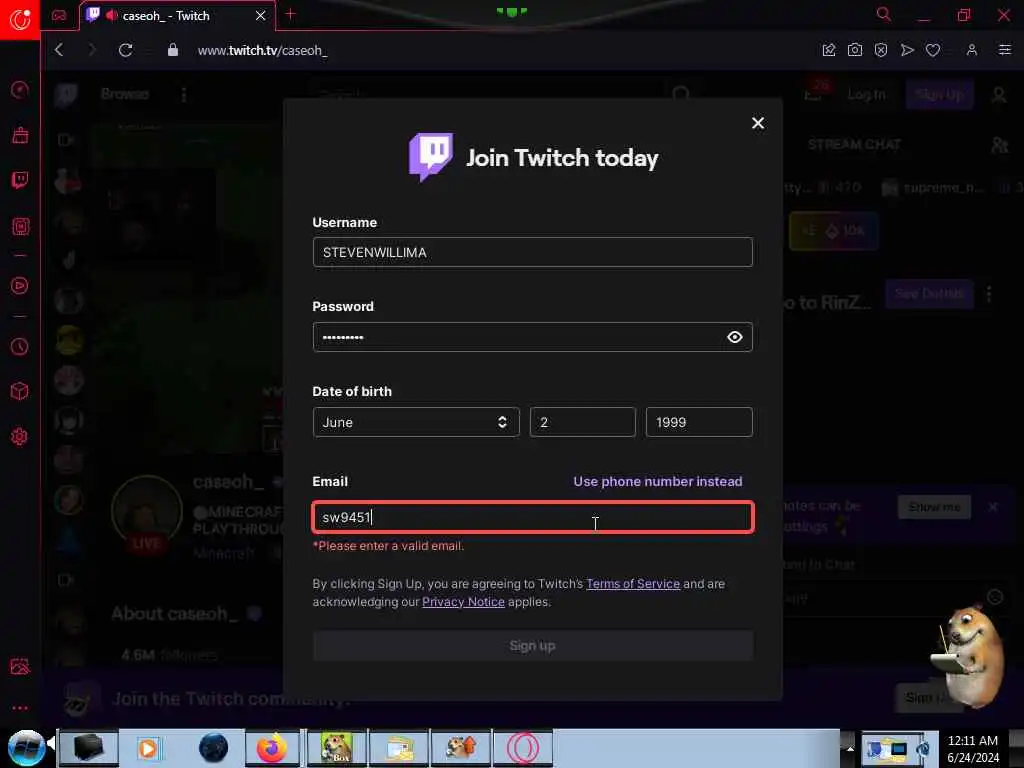This screenshot has width=1024, height=768.
Task: Open a new tab with the plus button
Action: [291, 14]
